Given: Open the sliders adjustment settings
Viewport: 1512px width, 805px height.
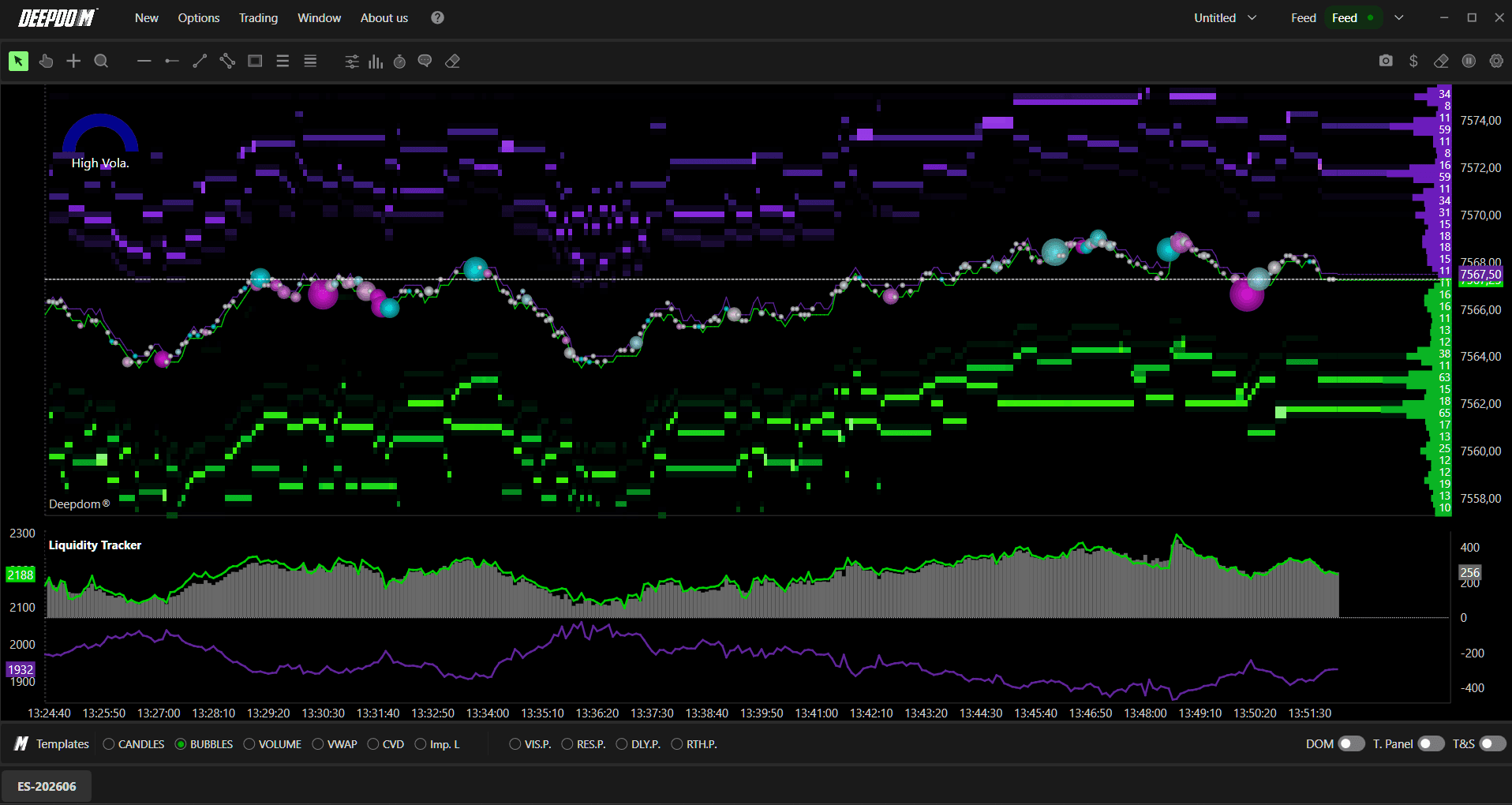Looking at the screenshot, I should [x=352, y=61].
